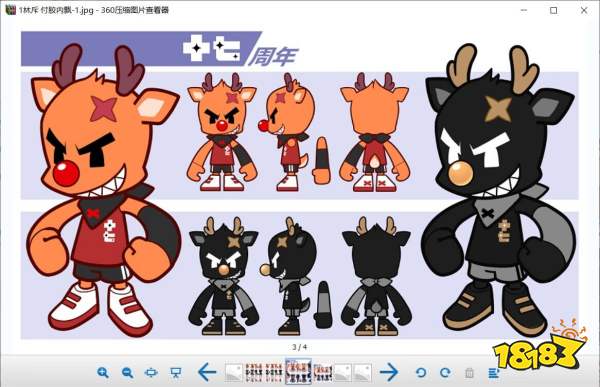The image size is (600, 387).
Task: Maximize the image viewer window
Action: 553,10
